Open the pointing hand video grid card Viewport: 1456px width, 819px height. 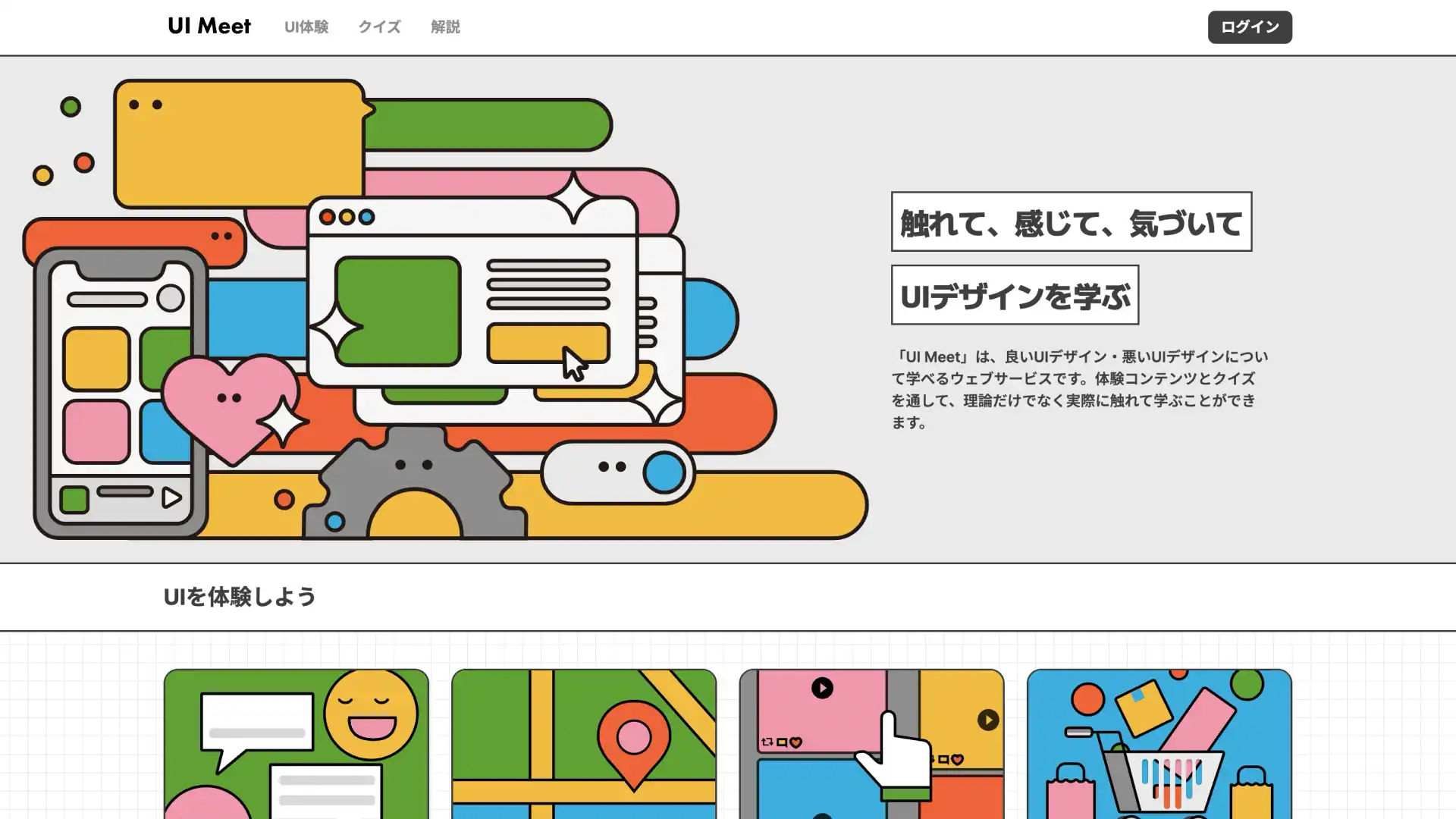click(x=871, y=744)
